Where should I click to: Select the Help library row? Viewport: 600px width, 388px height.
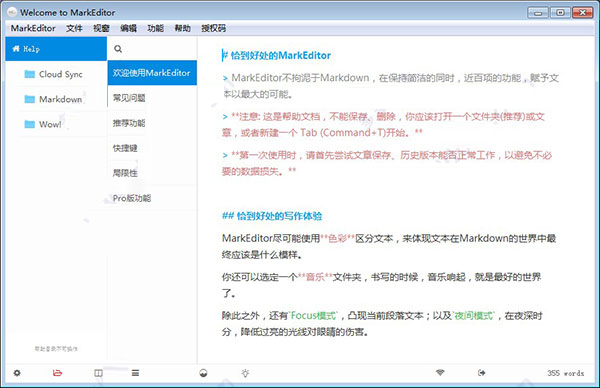point(56,49)
